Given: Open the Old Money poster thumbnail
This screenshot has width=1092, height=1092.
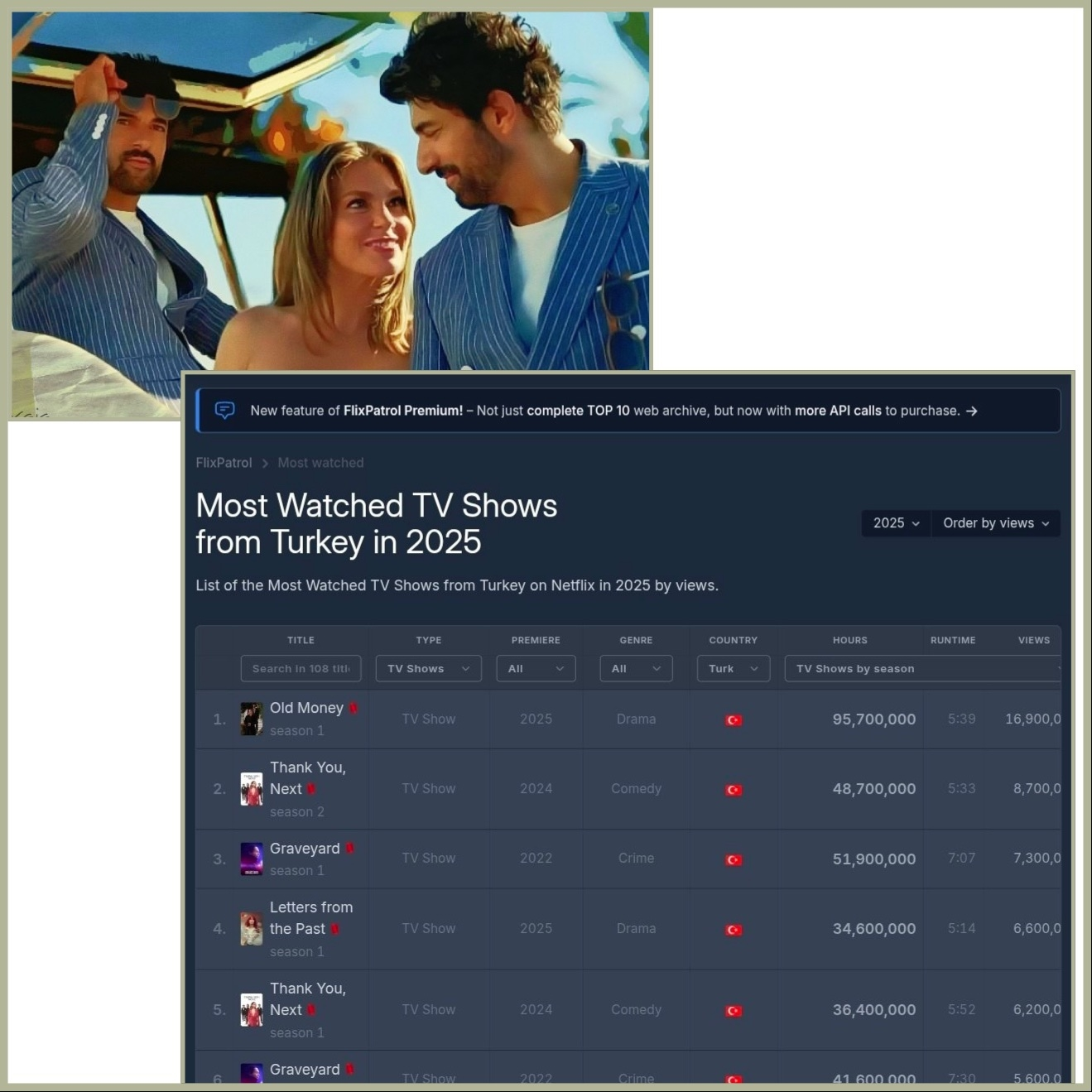Looking at the screenshot, I should click(x=252, y=719).
